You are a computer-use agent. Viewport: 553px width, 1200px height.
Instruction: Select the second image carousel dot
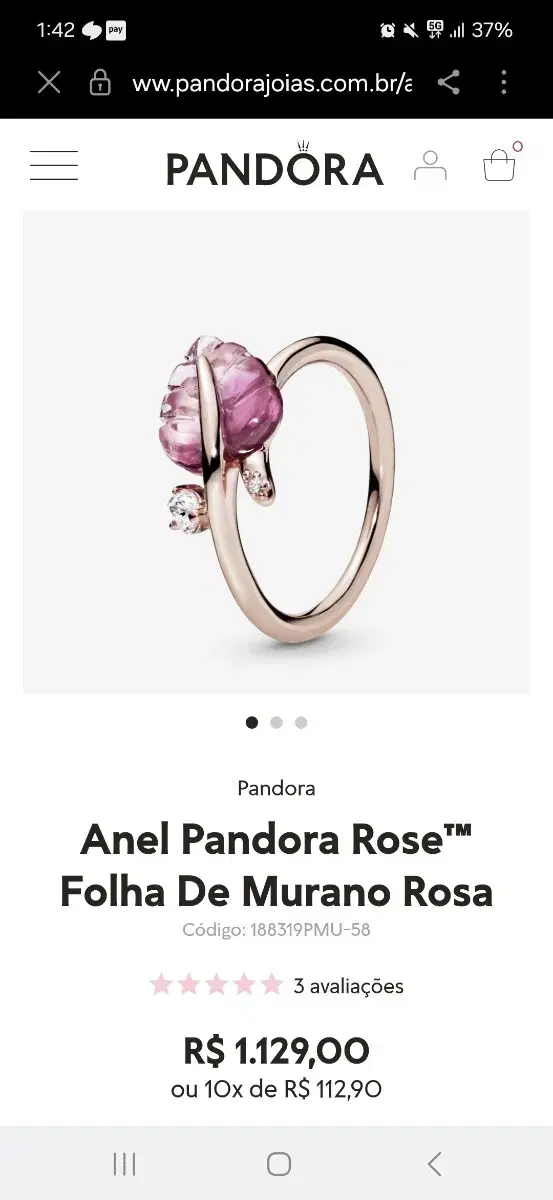coord(276,722)
